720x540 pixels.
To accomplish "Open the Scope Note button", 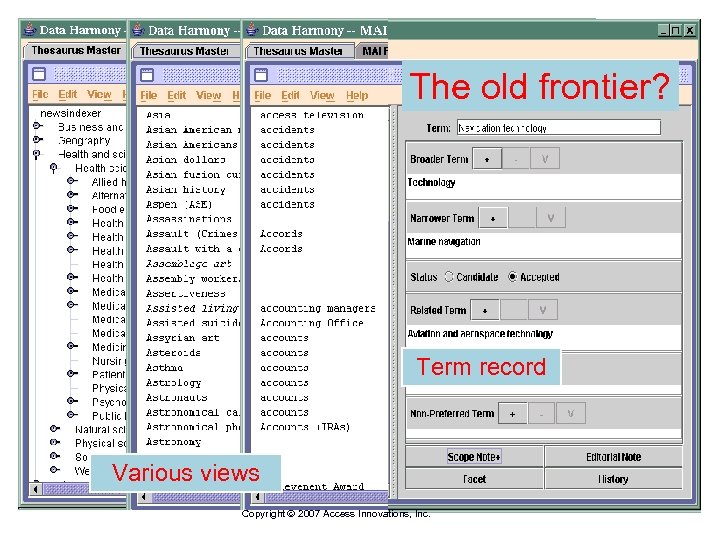I will tap(474, 457).
